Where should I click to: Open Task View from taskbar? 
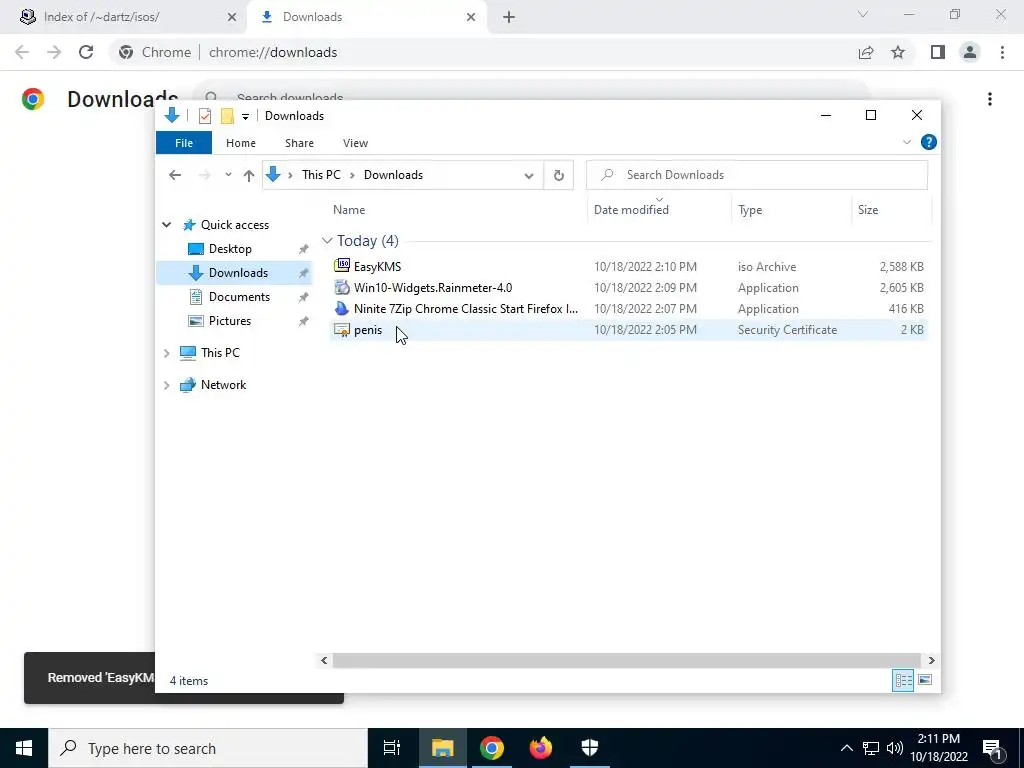(392, 748)
